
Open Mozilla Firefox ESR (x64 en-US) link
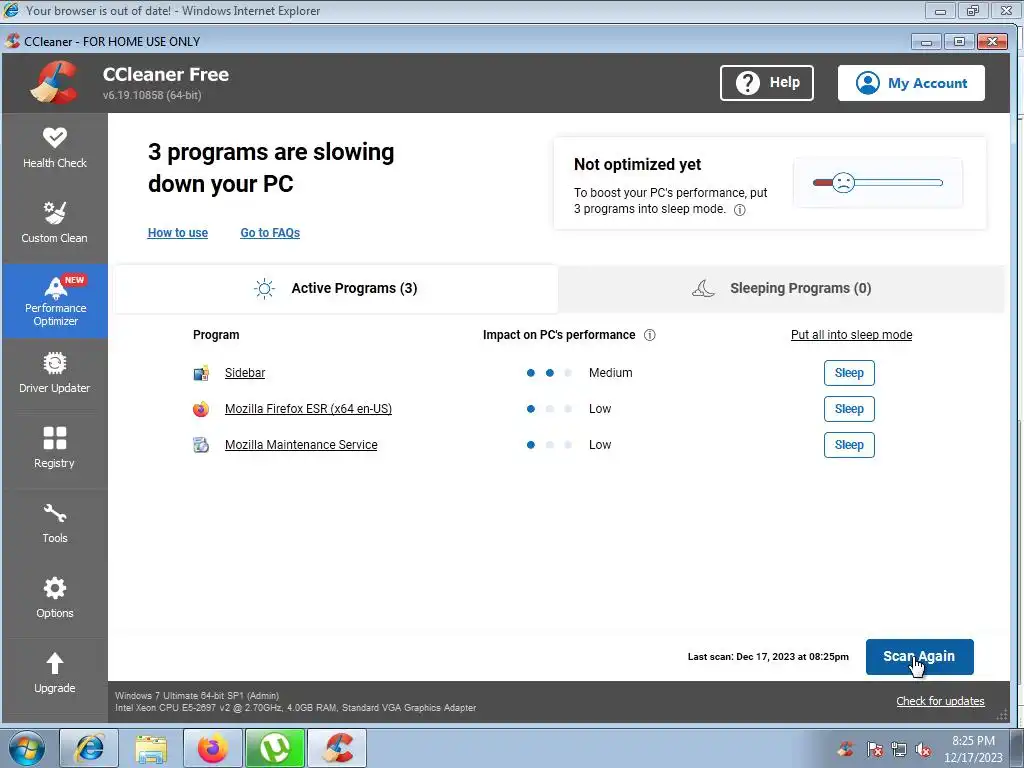click(x=308, y=409)
